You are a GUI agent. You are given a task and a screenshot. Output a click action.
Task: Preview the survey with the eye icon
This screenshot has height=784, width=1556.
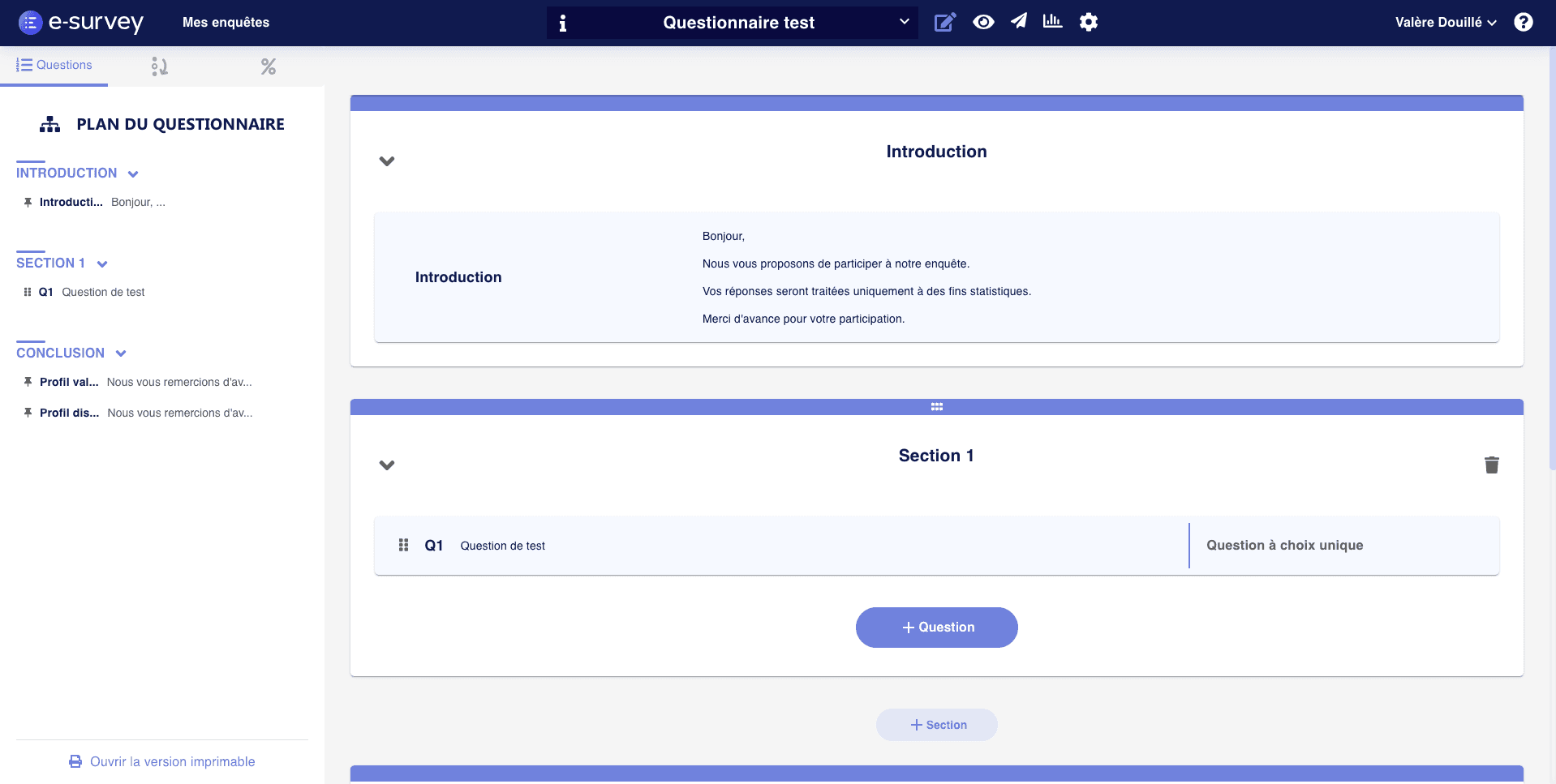click(983, 22)
